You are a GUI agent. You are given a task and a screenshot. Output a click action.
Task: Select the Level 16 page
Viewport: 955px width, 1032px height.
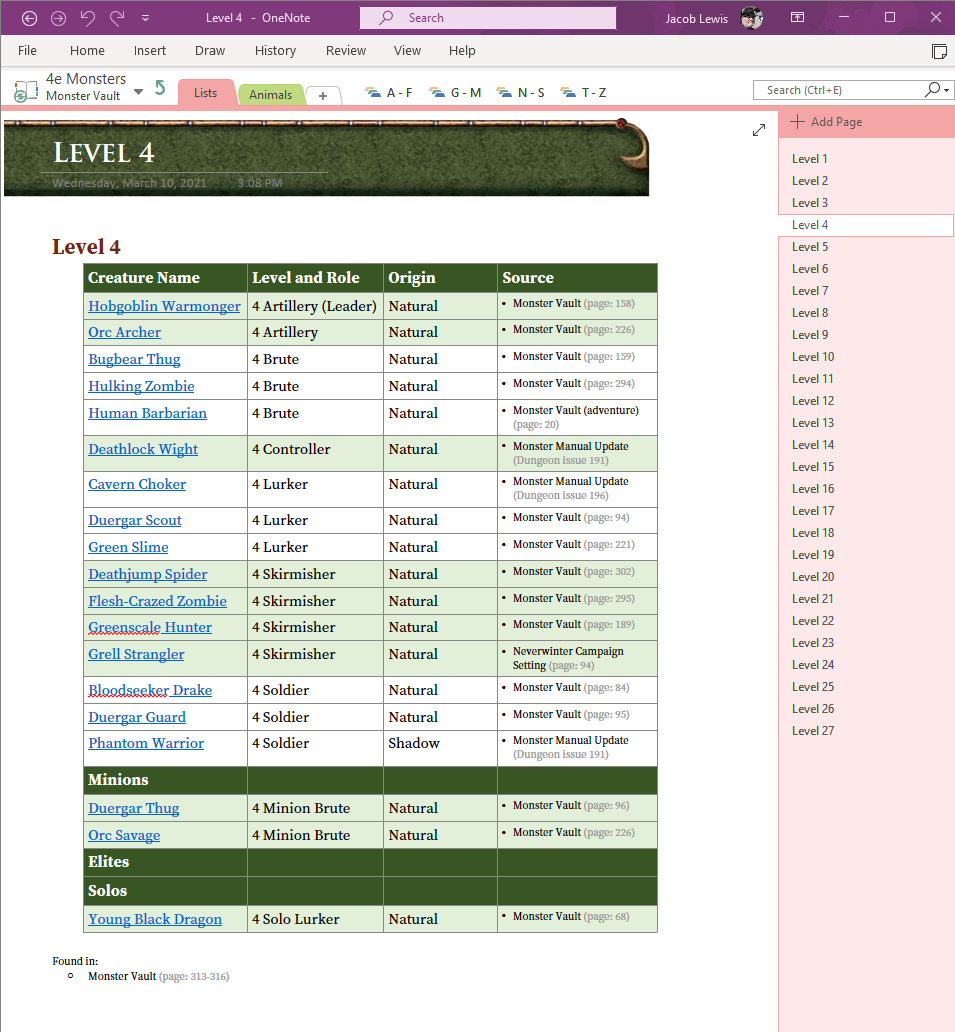pyautogui.click(x=865, y=489)
